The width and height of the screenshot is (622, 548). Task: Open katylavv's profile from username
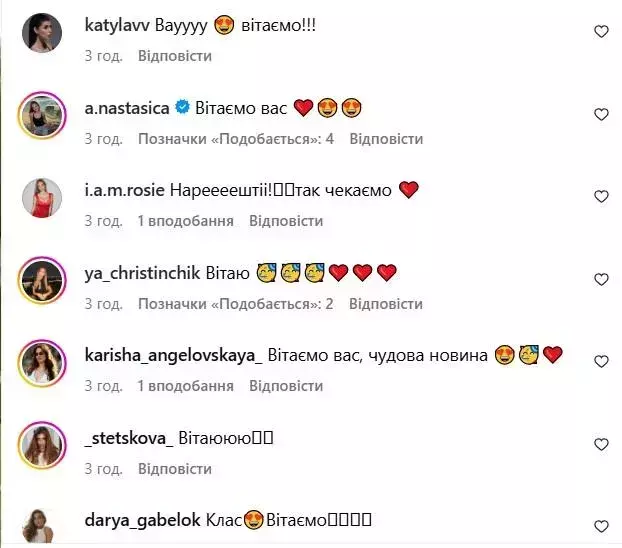tap(117, 25)
